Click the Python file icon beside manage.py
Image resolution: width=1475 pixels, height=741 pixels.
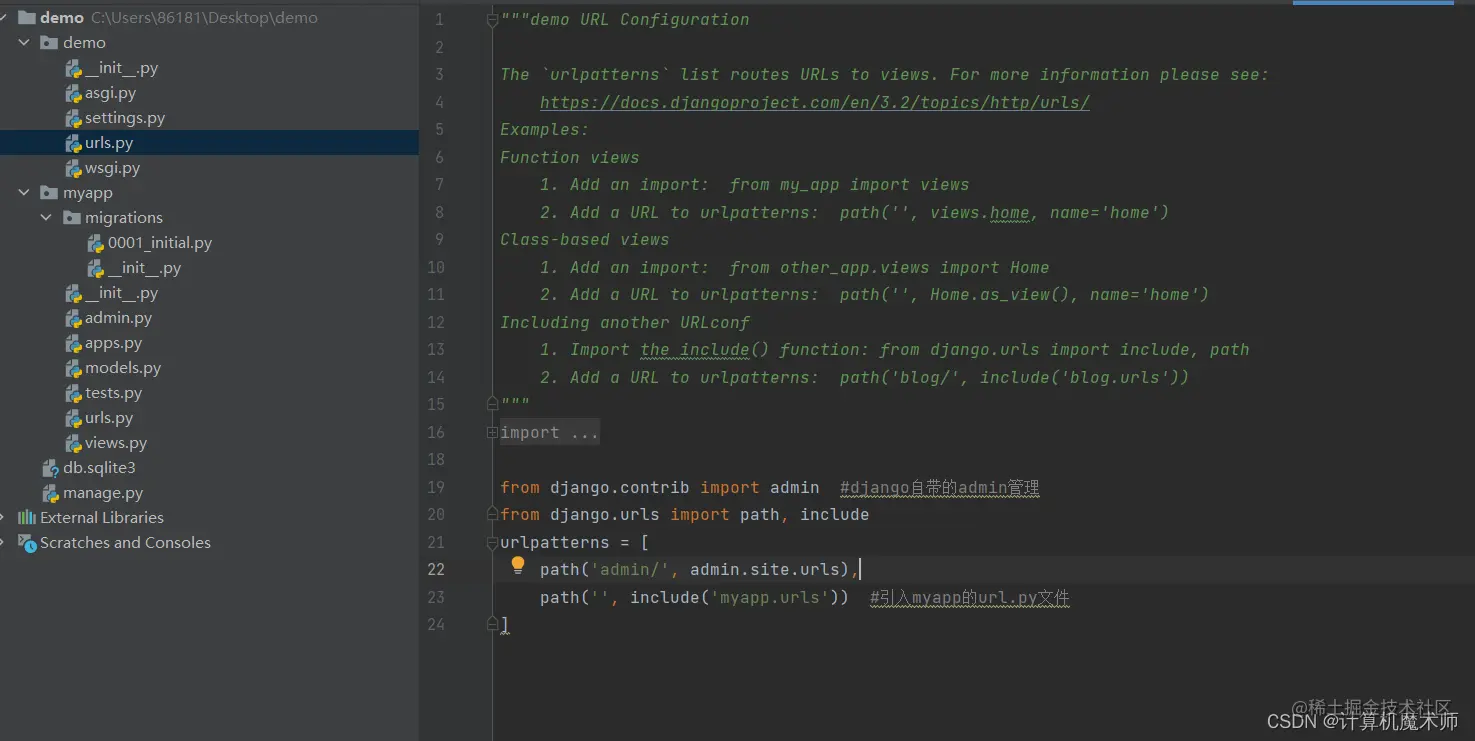(x=50, y=493)
